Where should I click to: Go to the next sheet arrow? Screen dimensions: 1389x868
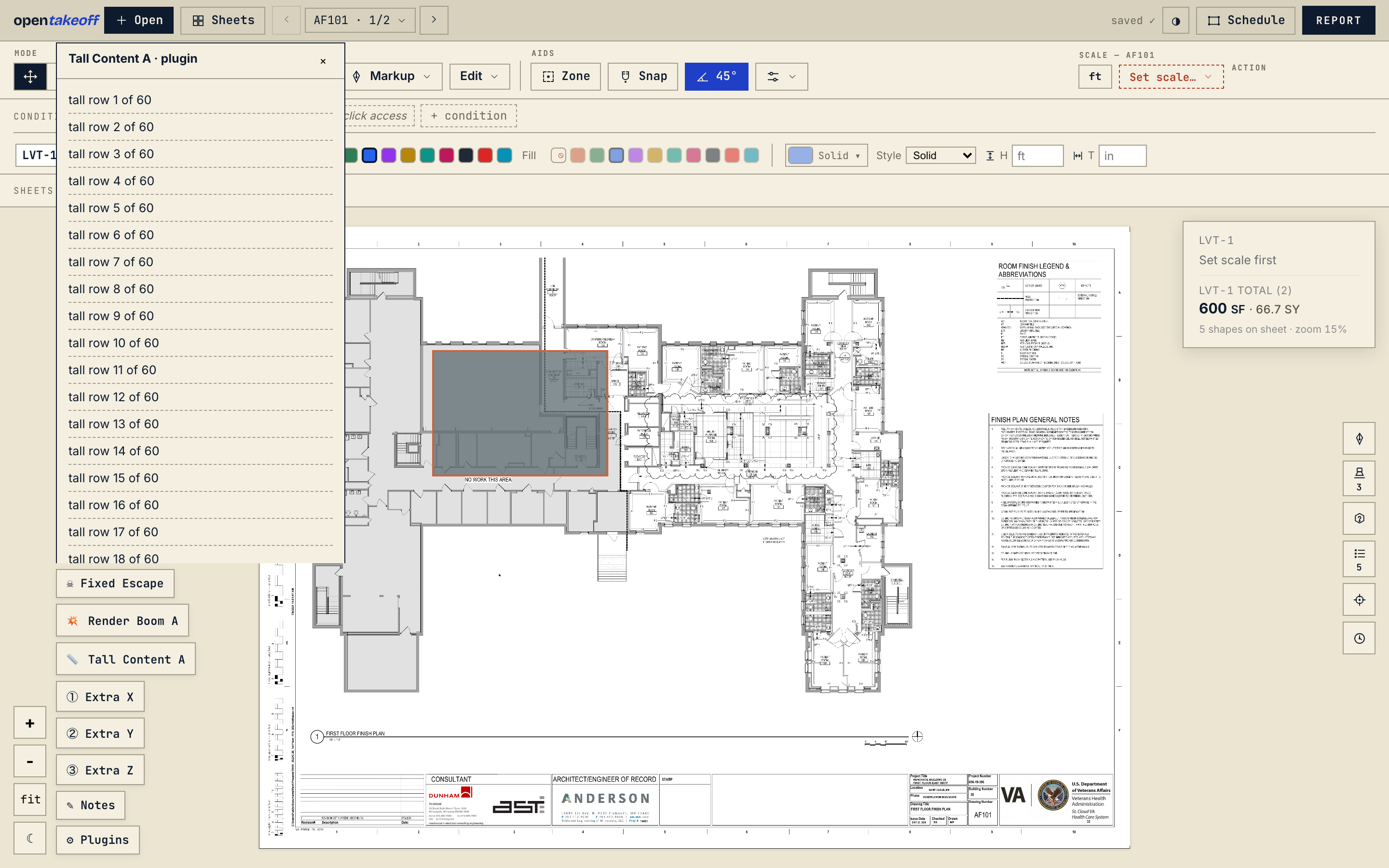pos(434,20)
